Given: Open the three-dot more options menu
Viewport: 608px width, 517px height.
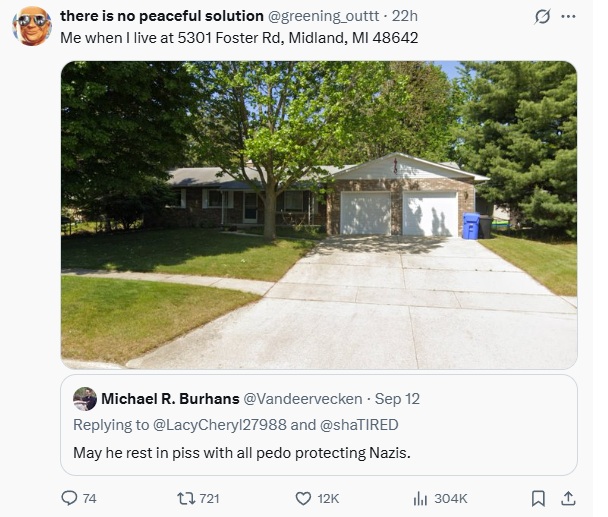Looking at the screenshot, I should pyautogui.click(x=568, y=17).
